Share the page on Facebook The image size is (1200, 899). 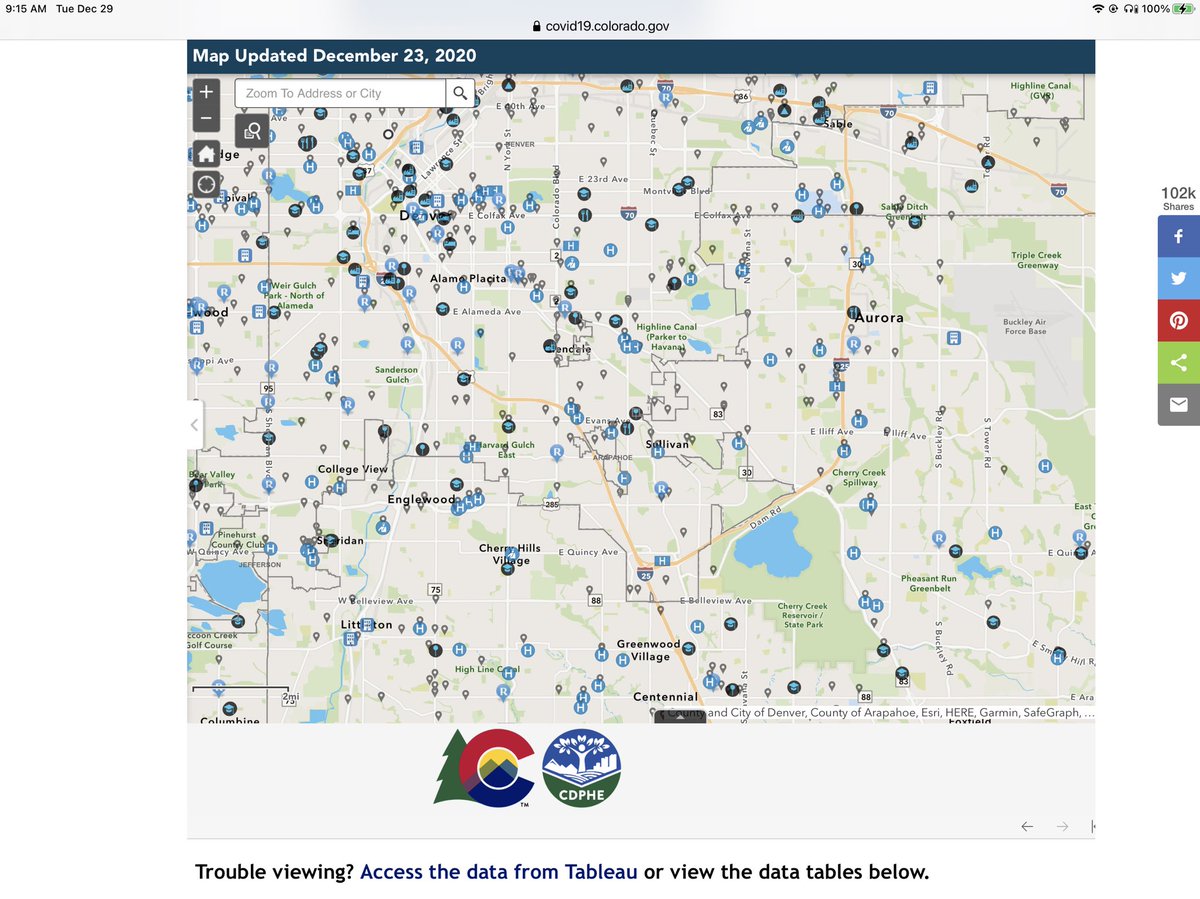1179,236
